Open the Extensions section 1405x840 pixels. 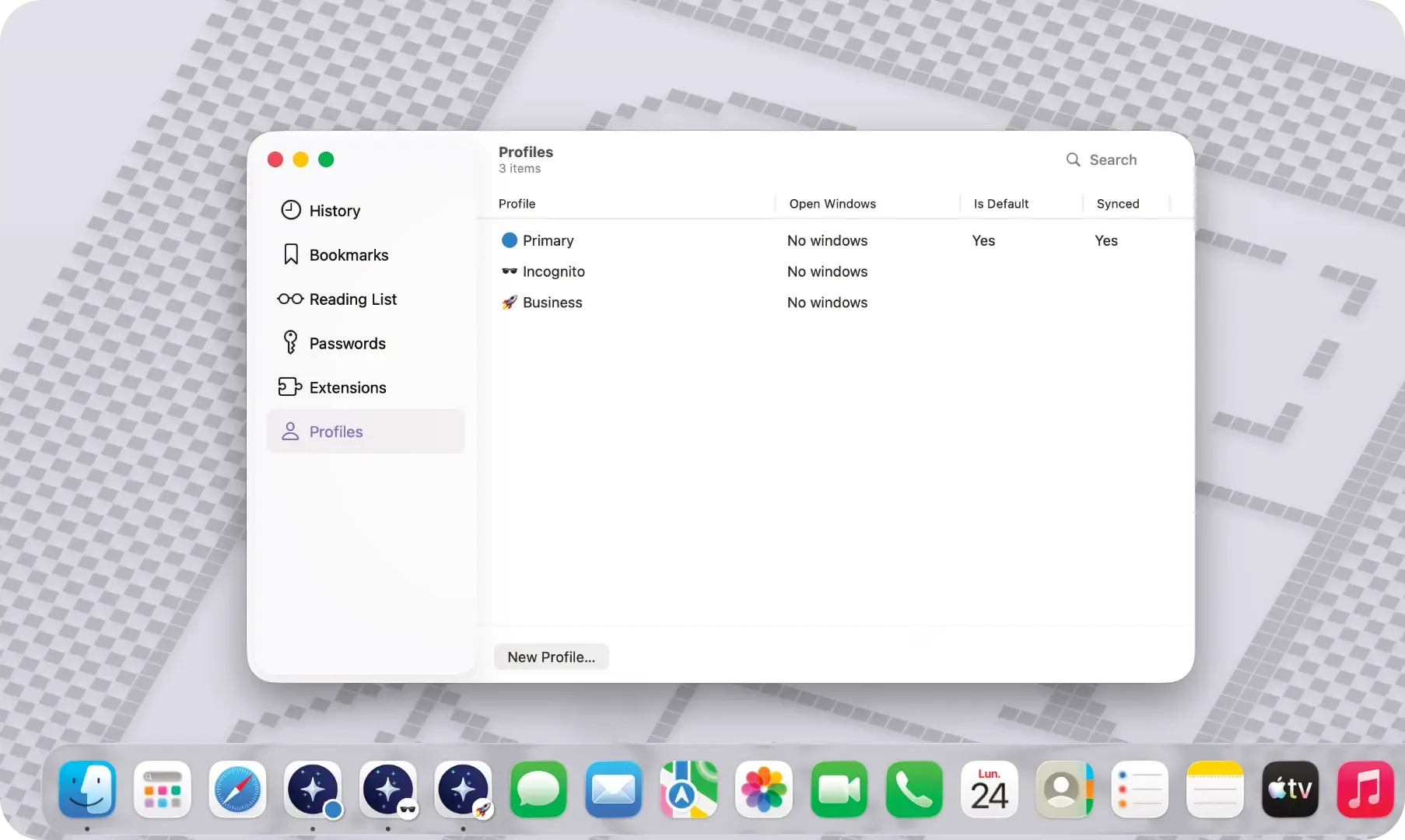coord(347,387)
